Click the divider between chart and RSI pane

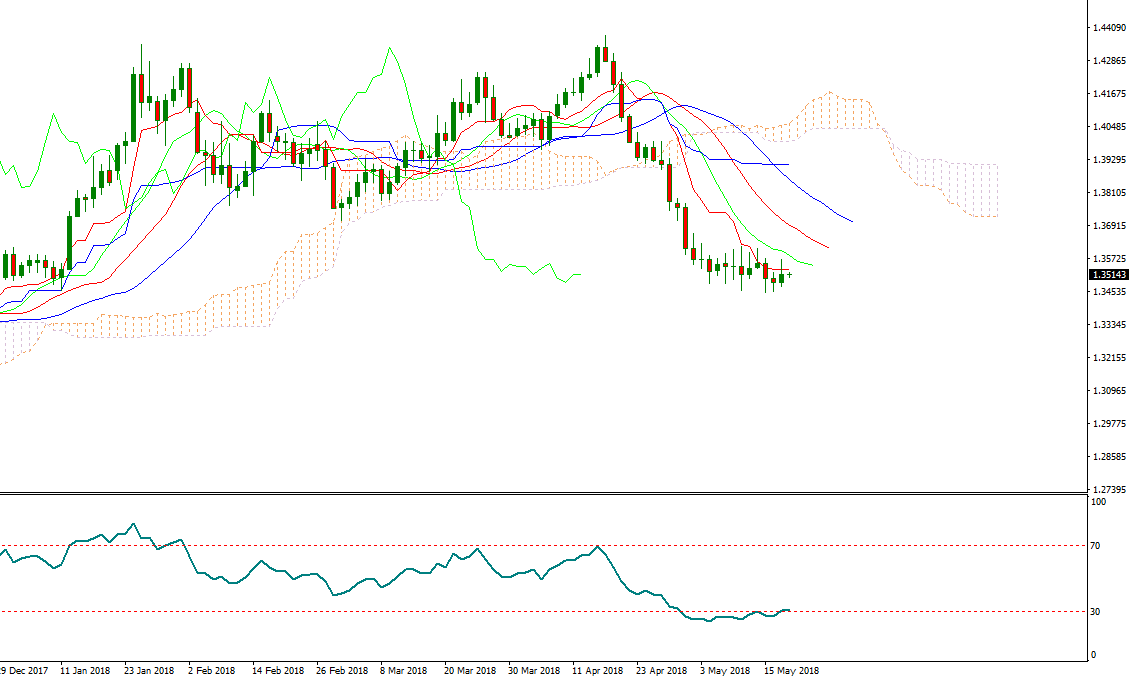point(545,493)
